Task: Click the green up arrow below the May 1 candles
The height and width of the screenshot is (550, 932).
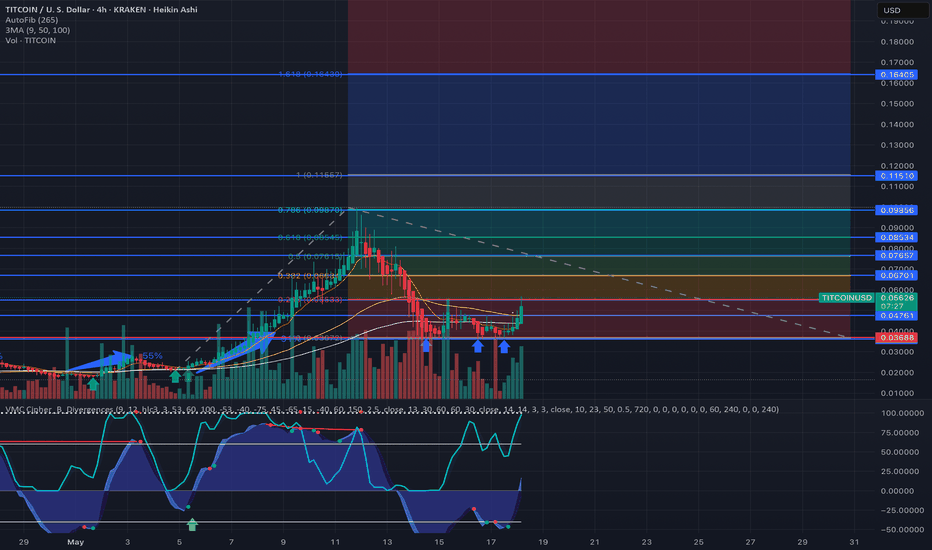Action: (x=93, y=384)
